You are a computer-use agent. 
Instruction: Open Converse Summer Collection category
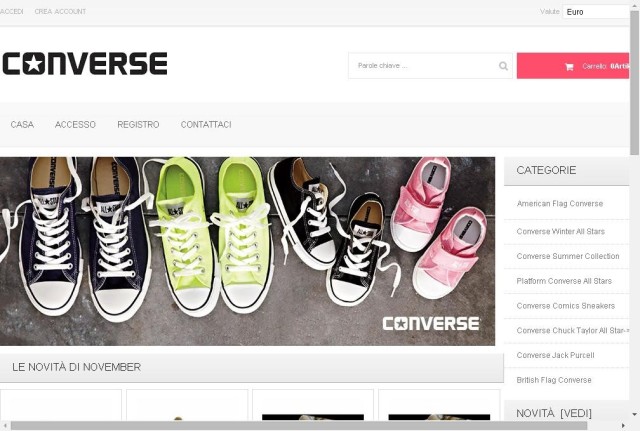568,256
